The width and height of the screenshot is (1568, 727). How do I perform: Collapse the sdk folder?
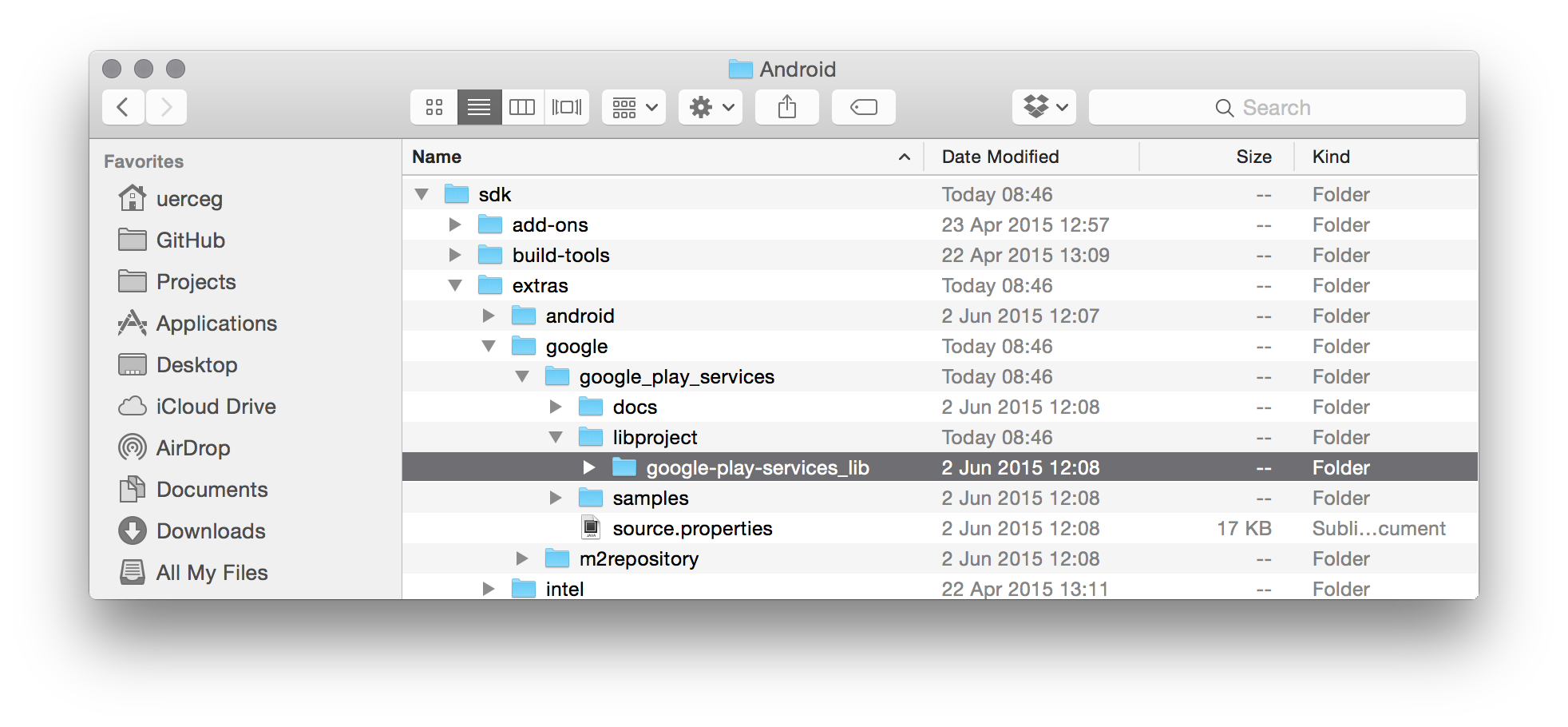[x=422, y=194]
